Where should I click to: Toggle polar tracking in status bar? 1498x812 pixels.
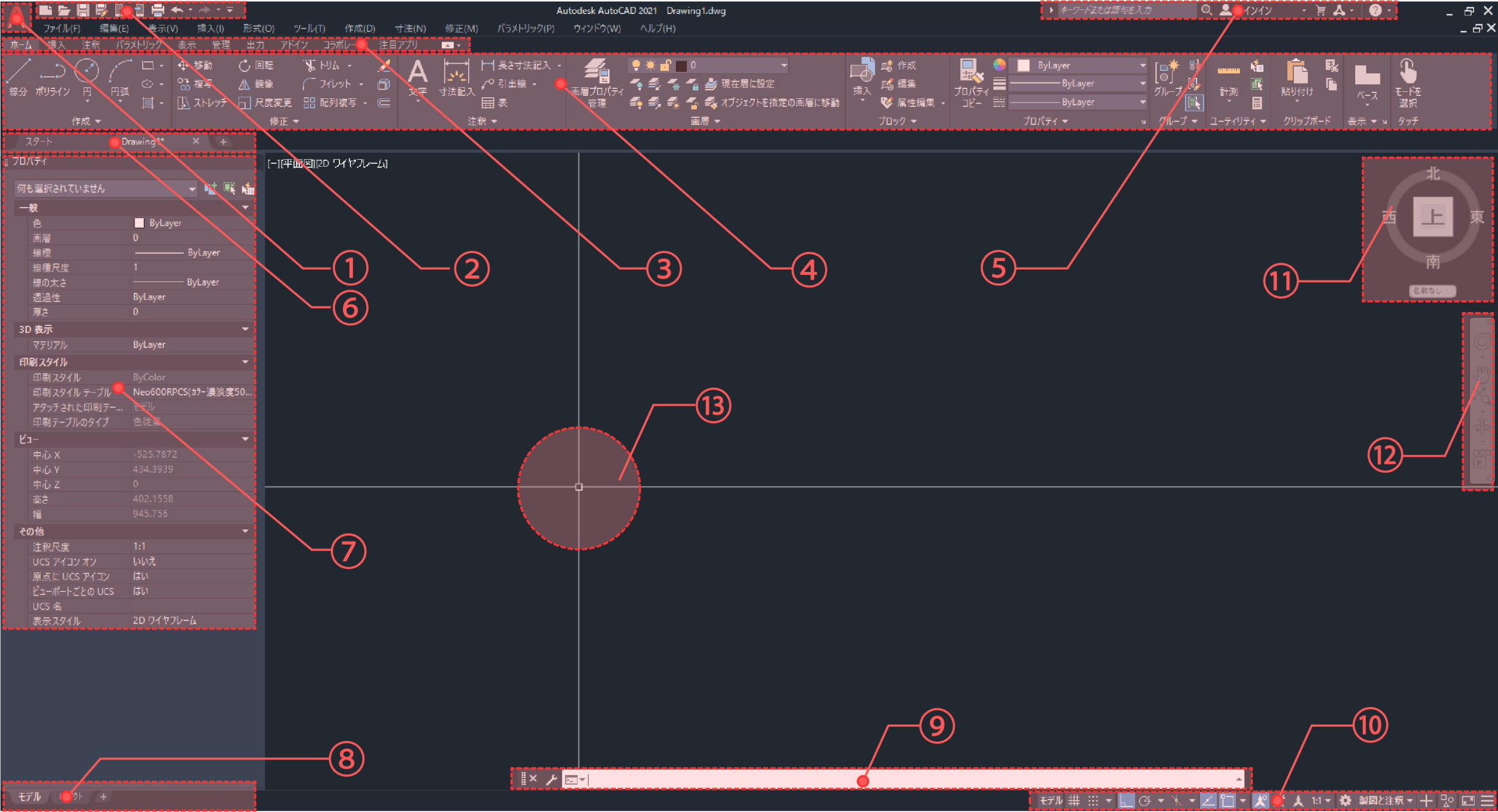[1145, 800]
